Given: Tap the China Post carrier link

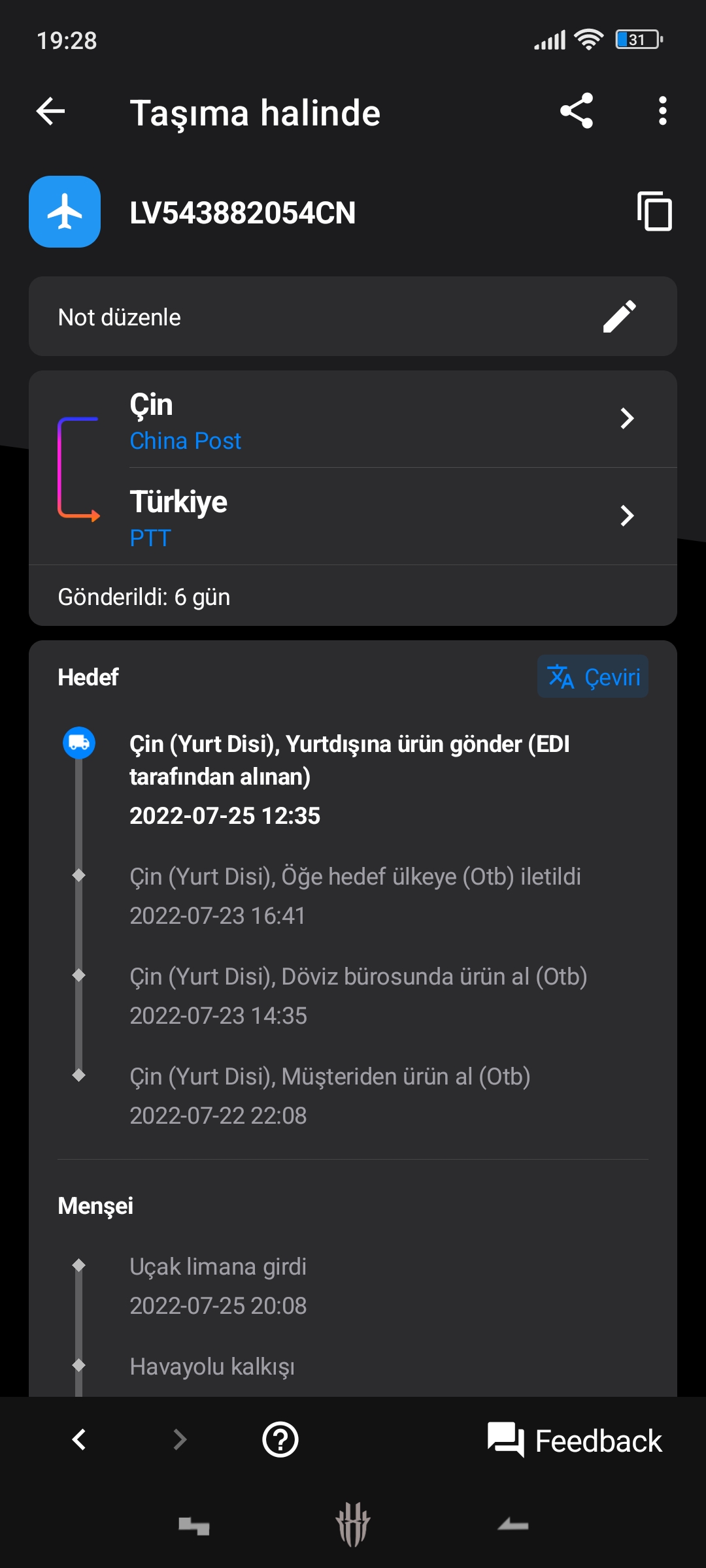Looking at the screenshot, I should tap(186, 441).
